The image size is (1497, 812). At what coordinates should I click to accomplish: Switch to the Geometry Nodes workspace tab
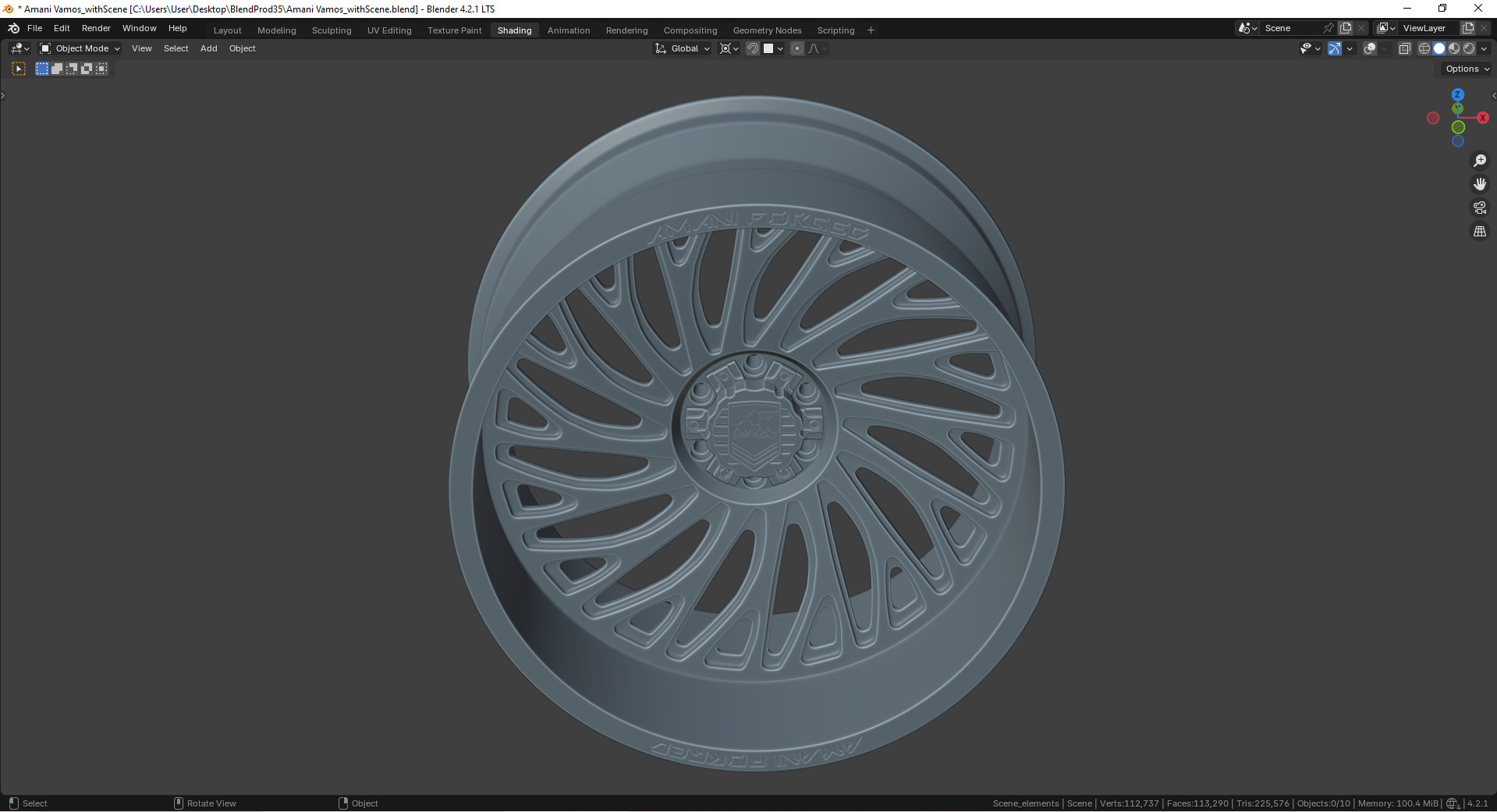pos(767,30)
